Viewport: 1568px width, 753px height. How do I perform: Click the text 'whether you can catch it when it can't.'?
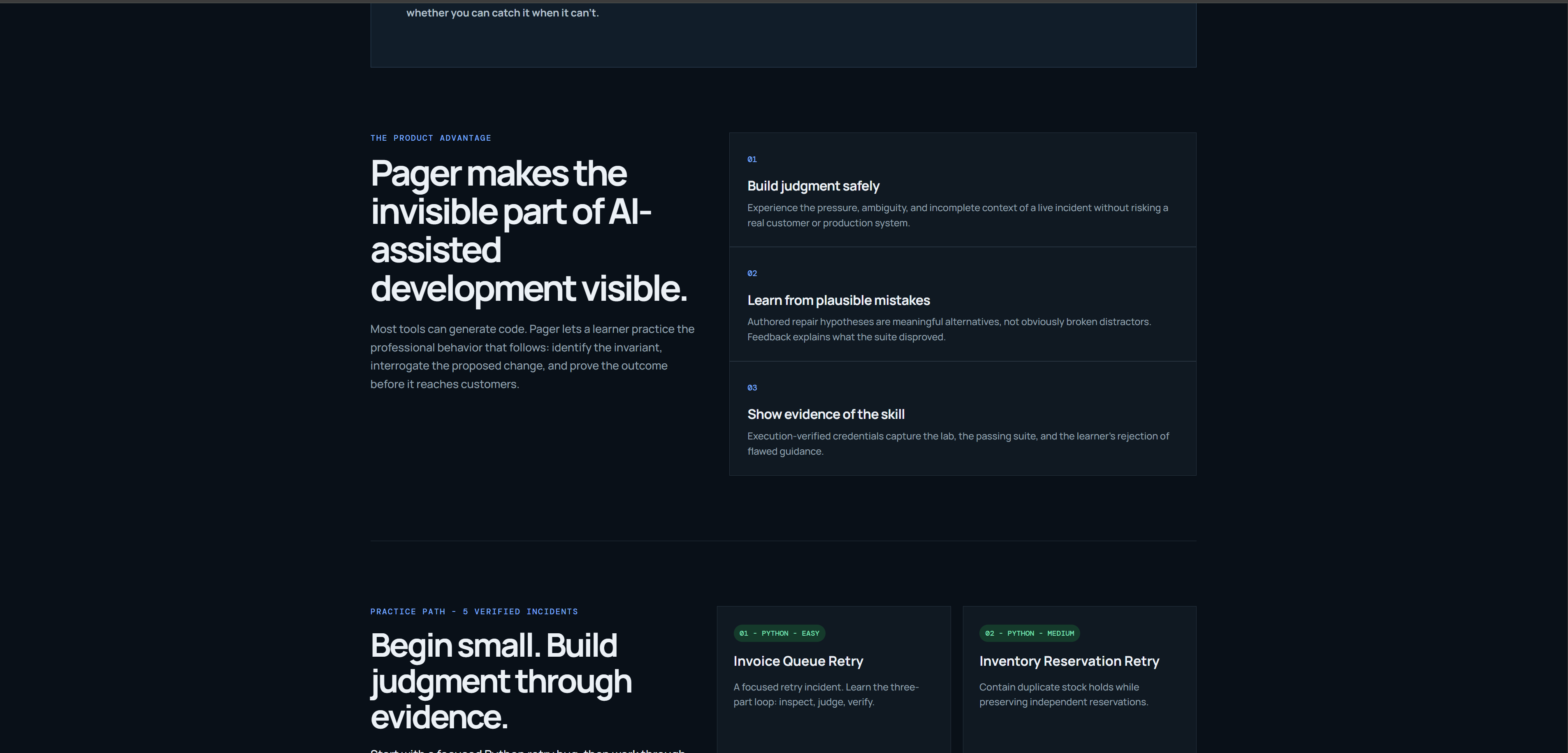[x=503, y=13]
